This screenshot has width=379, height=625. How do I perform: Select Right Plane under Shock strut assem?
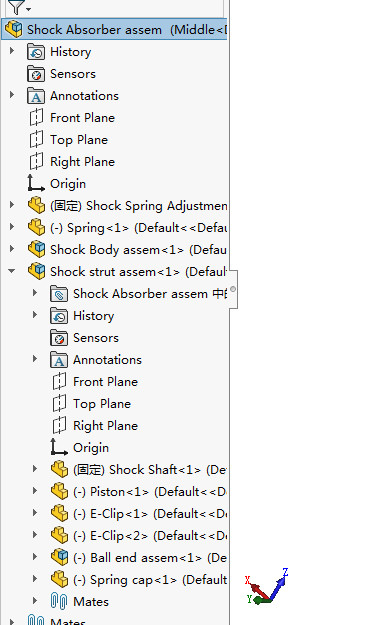pos(105,426)
